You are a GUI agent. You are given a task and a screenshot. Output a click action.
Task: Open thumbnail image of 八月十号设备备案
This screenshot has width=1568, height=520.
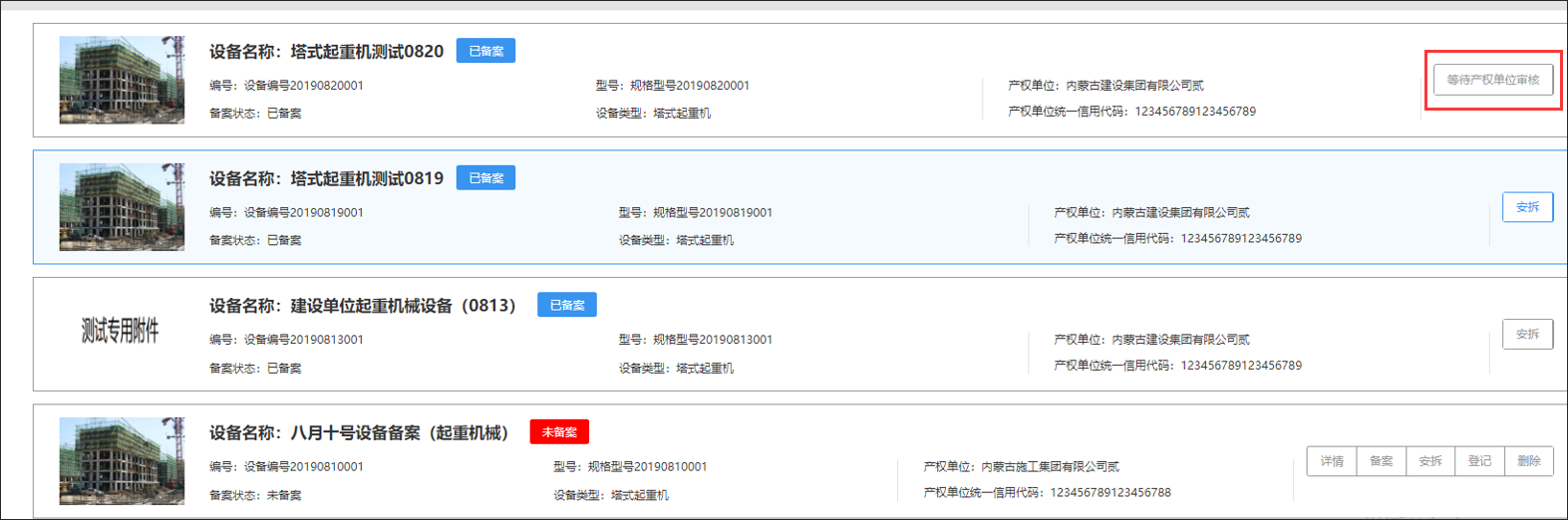click(x=122, y=461)
